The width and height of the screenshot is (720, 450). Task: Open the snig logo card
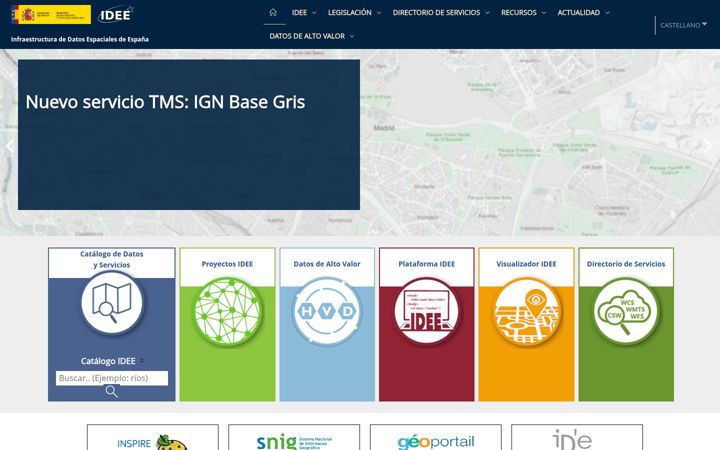coord(294,438)
